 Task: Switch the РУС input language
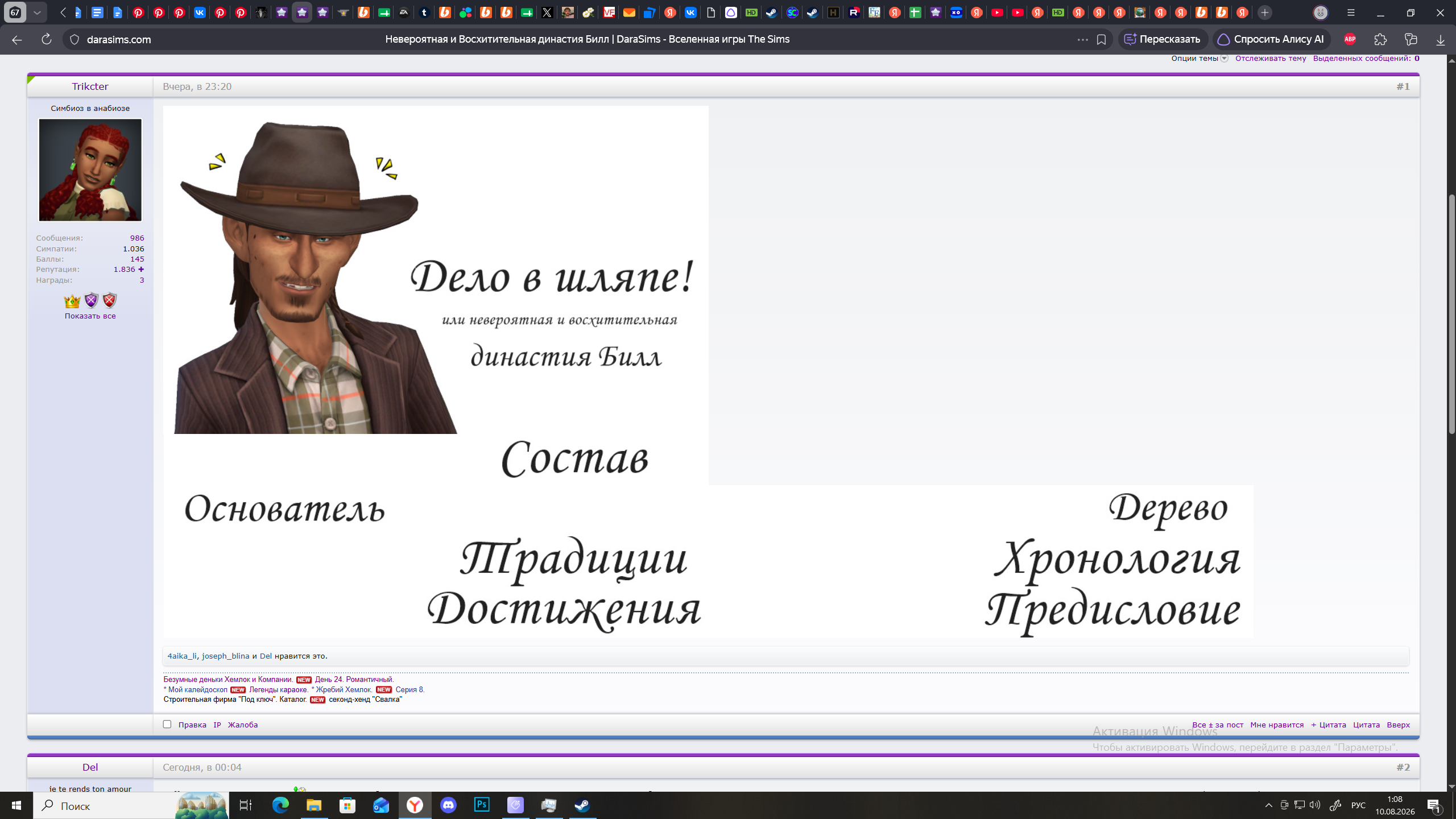coord(1358,805)
